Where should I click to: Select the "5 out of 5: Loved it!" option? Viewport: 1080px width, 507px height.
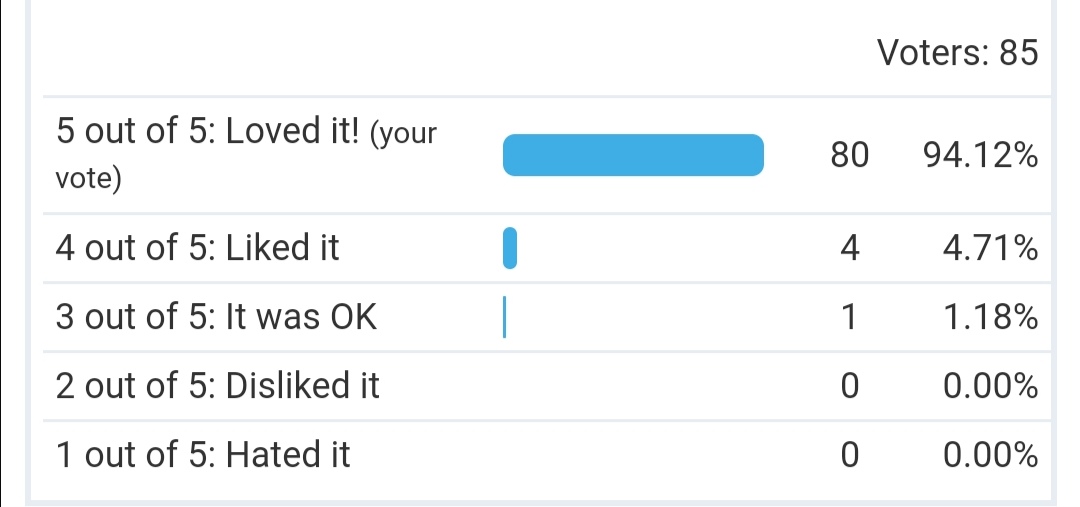208,133
